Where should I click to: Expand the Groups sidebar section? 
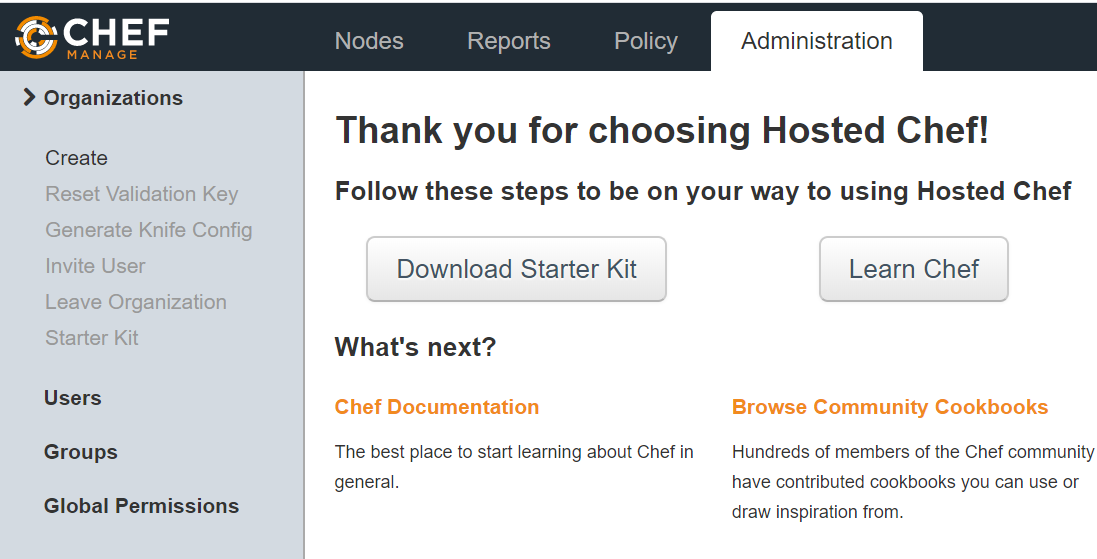[x=81, y=452]
